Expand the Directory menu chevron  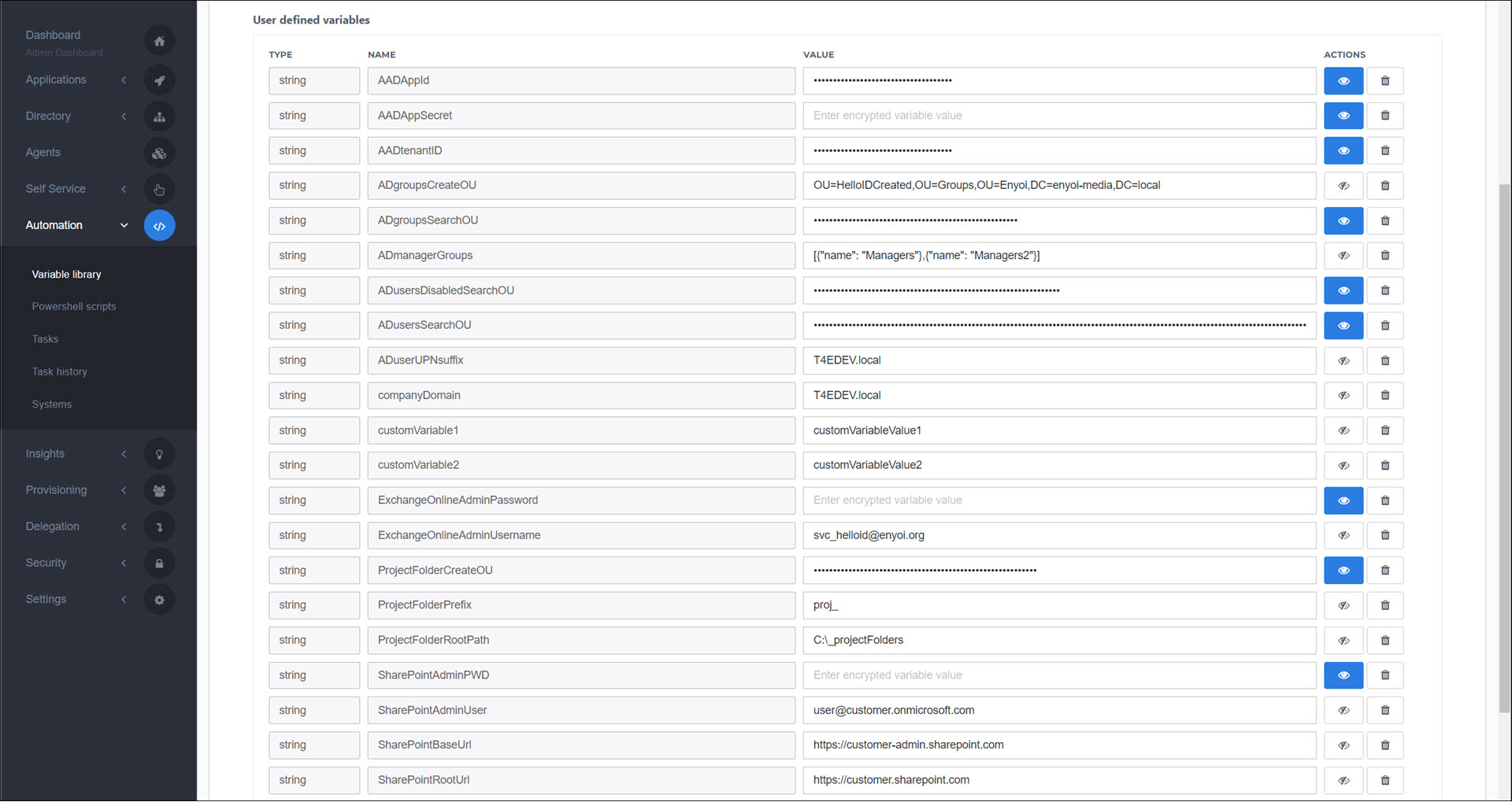click(124, 116)
